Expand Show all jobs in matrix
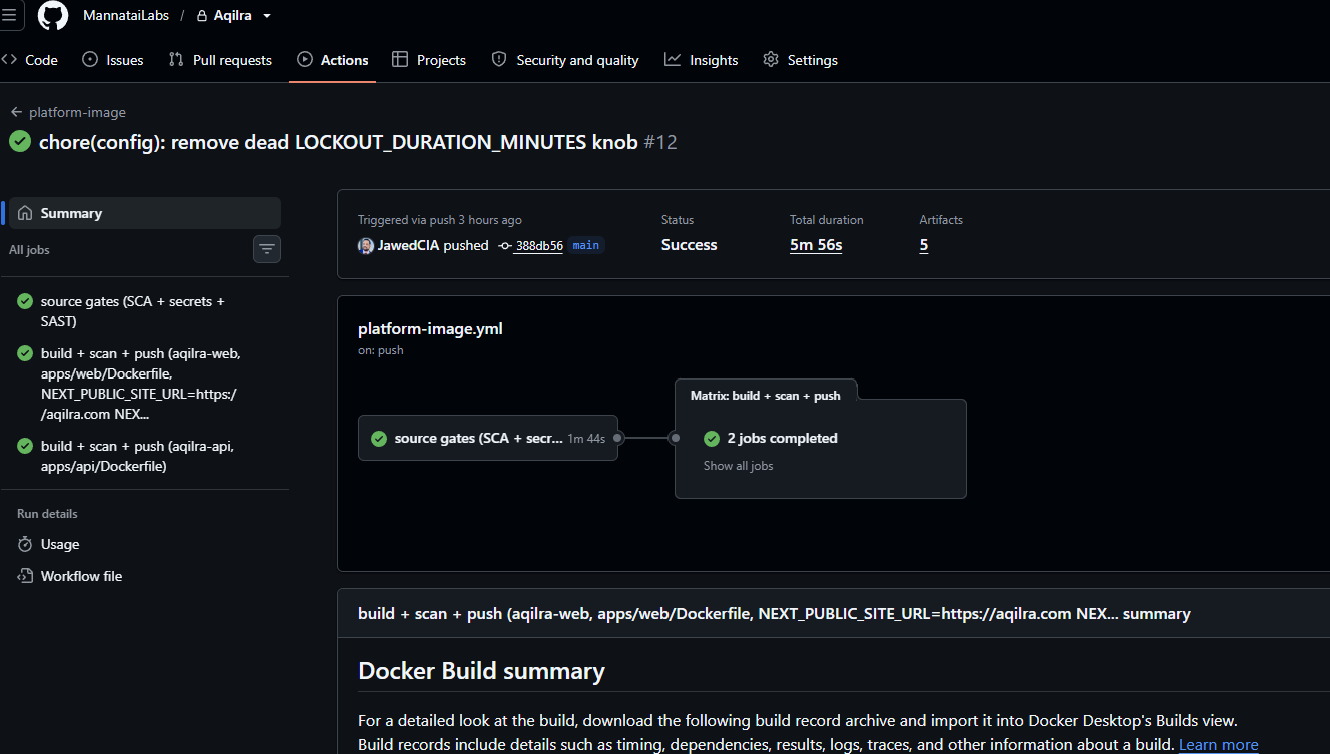 [738, 466]
